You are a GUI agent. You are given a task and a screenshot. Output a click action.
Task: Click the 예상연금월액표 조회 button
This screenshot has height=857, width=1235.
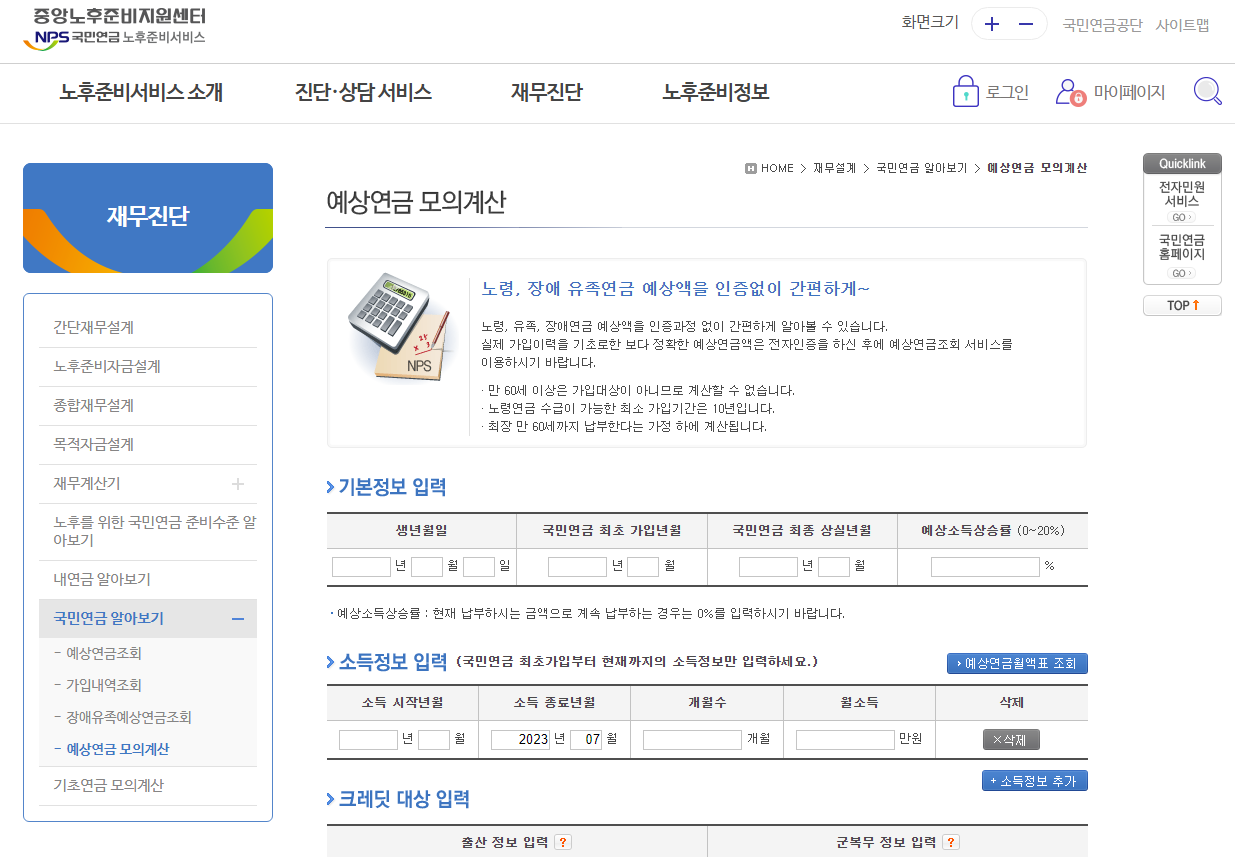pos(1017,663)
